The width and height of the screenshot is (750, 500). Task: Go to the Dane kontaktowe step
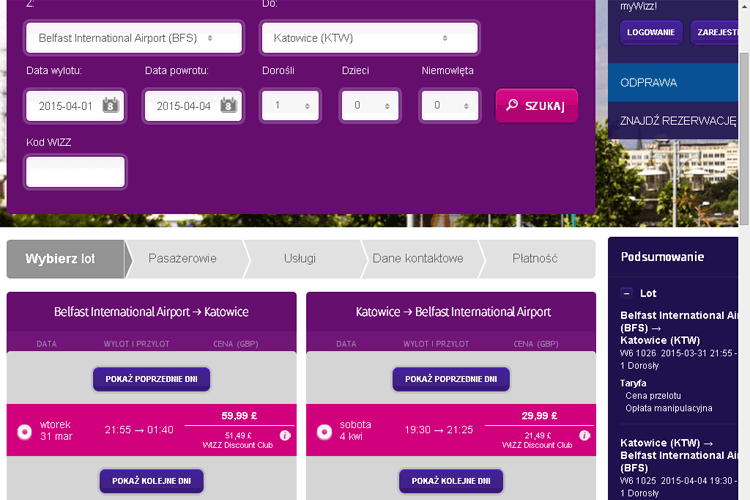point(418,258)
